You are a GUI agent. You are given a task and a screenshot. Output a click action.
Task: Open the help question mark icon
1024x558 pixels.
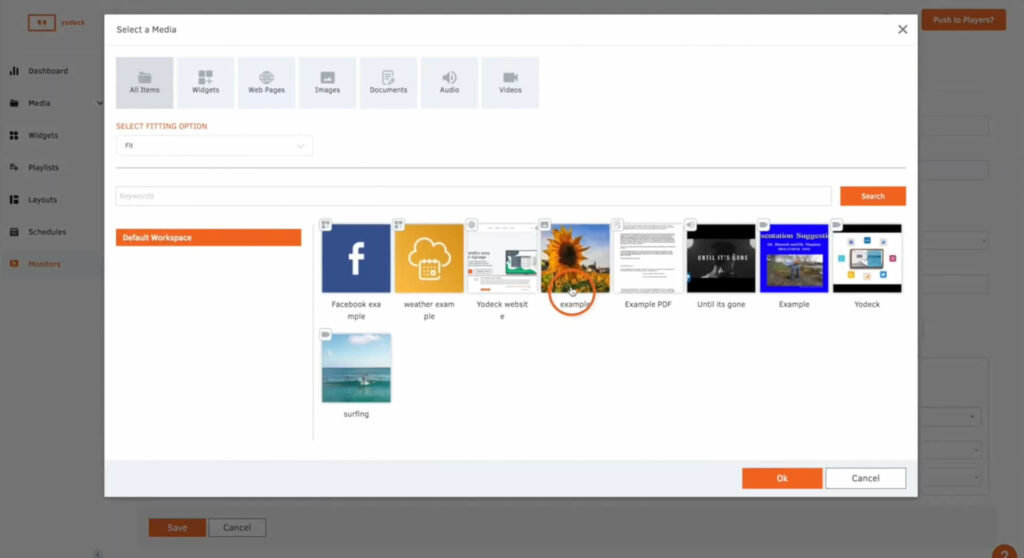[x=1004, y=551]
